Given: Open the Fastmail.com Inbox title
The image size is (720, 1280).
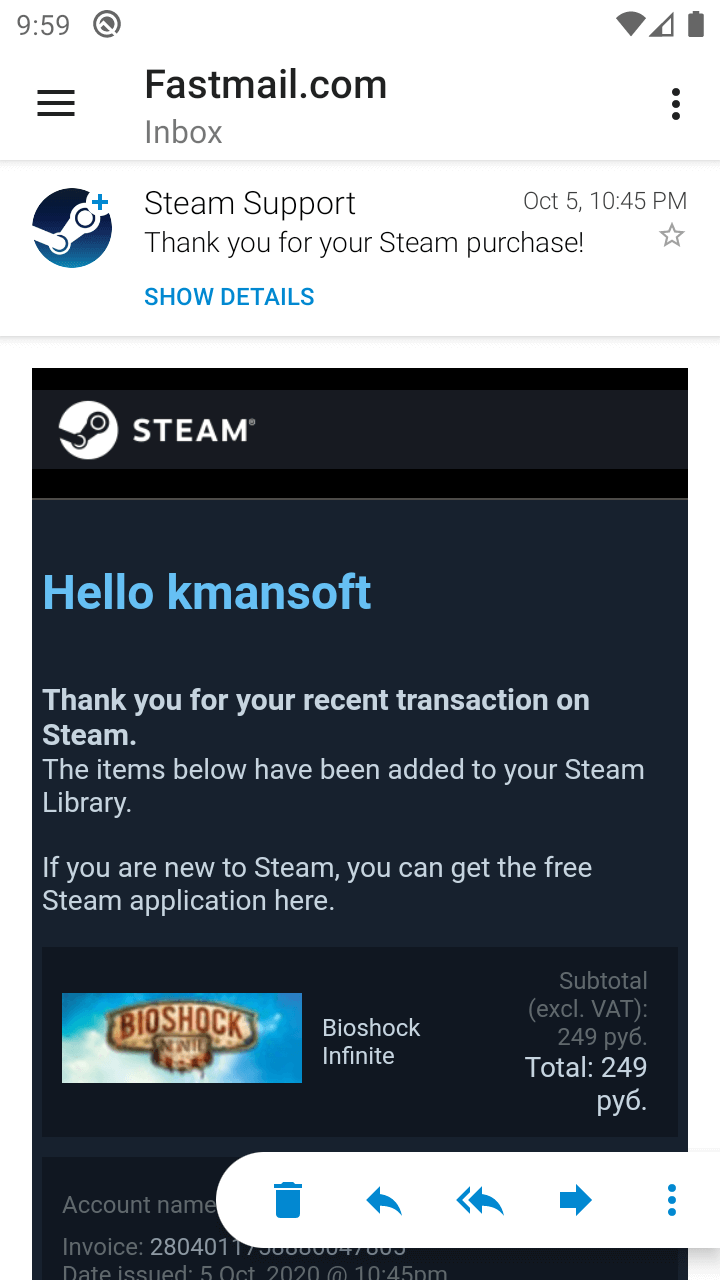Looking at the screenshot, I should (265, 105).
